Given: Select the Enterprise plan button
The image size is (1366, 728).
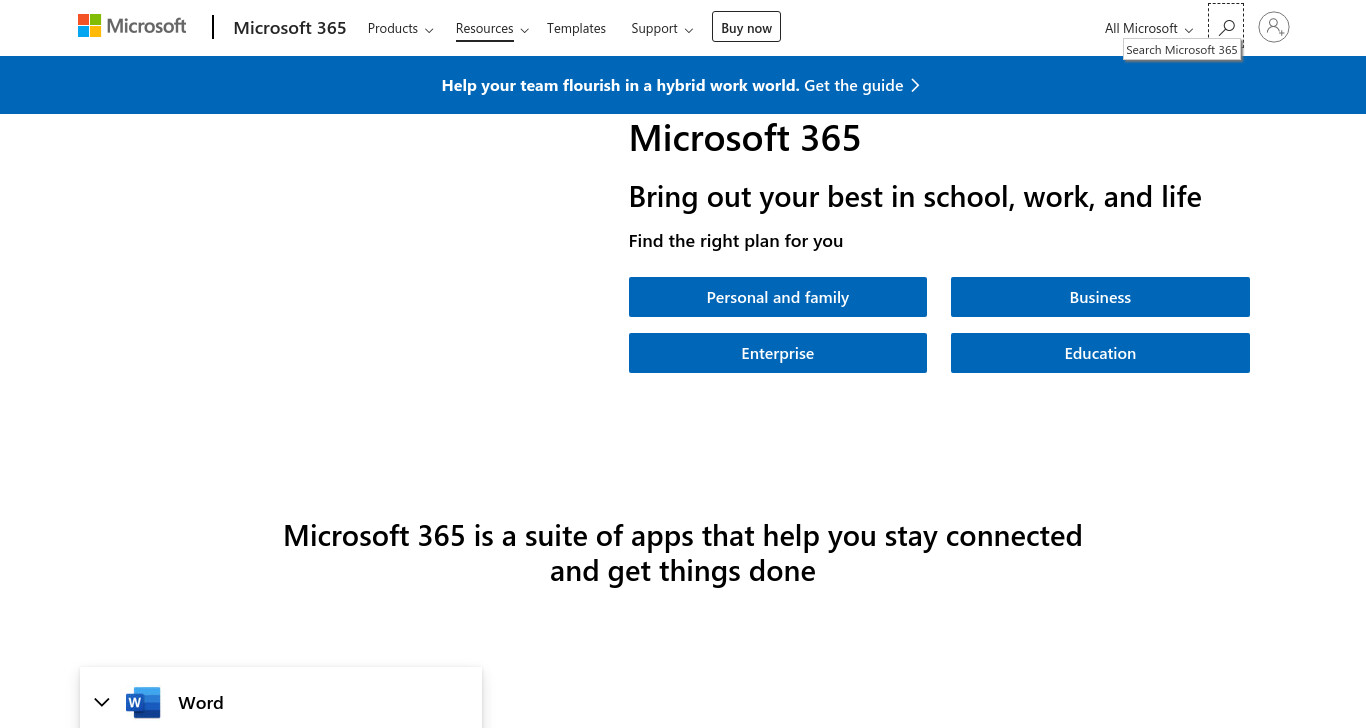Looking at the screenshot, I should [778, 353].
